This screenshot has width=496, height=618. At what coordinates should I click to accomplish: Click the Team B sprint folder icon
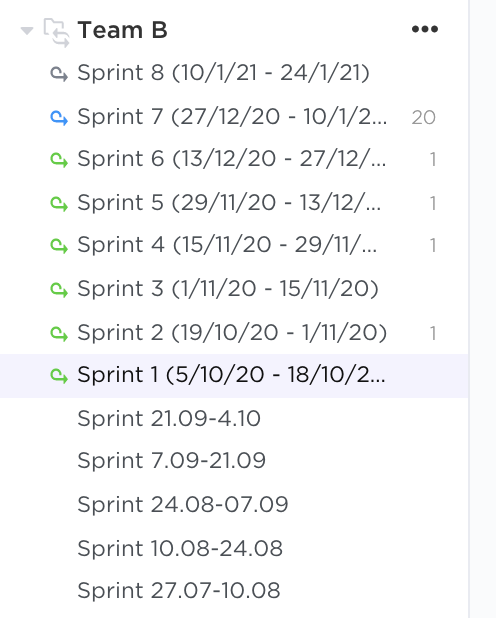57,33
